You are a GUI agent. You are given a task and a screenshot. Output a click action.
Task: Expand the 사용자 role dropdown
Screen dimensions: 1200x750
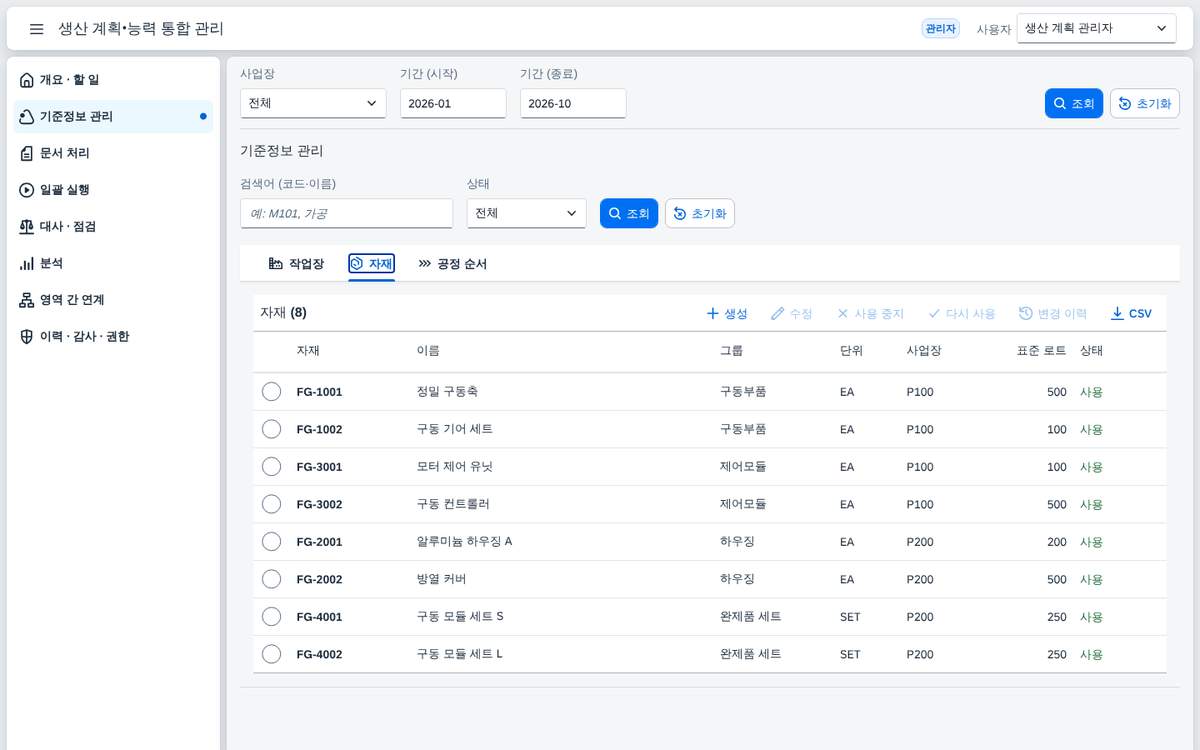[1096, 29]
